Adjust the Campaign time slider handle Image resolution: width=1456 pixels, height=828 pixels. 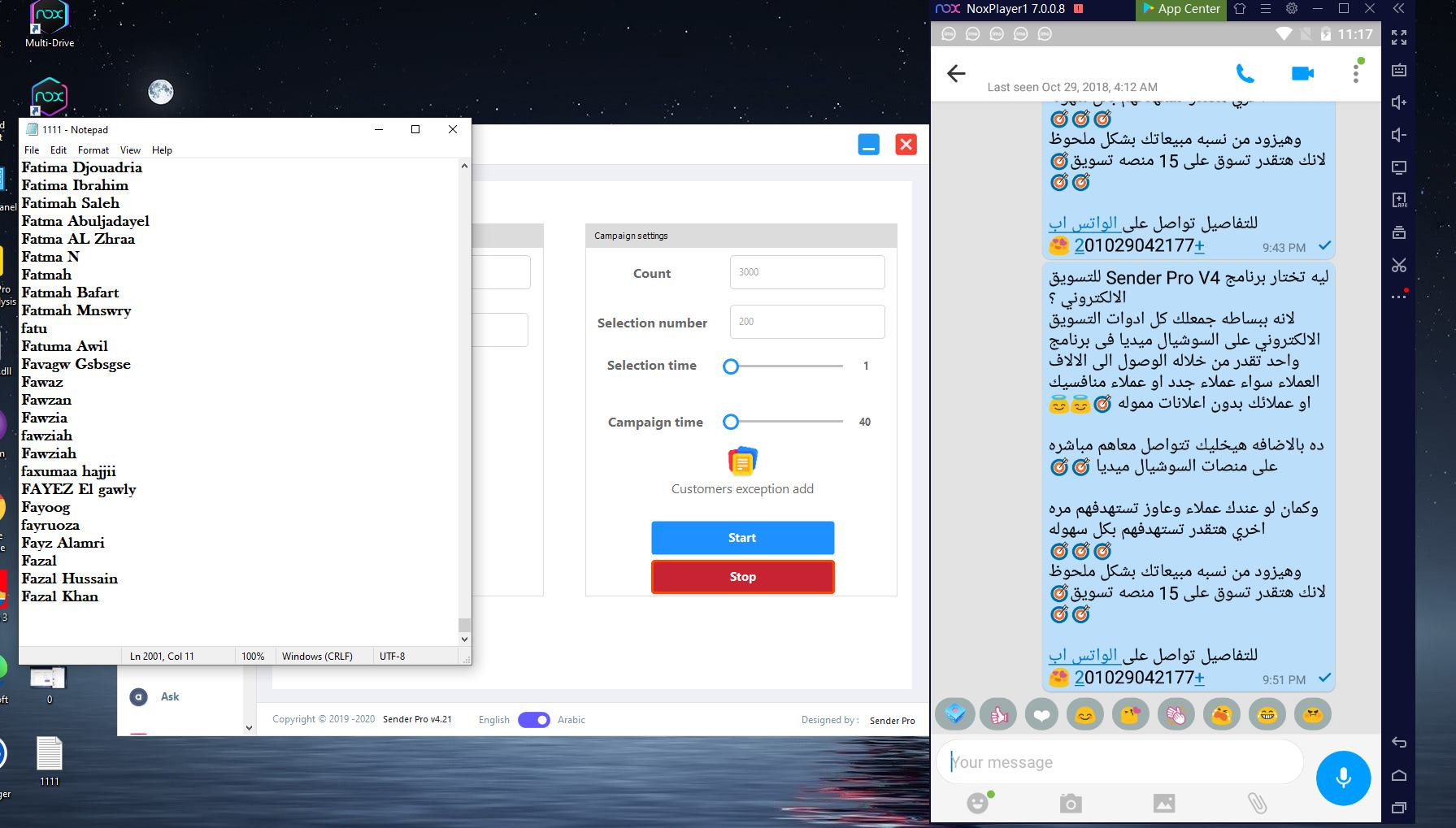(x=731, y=422)
